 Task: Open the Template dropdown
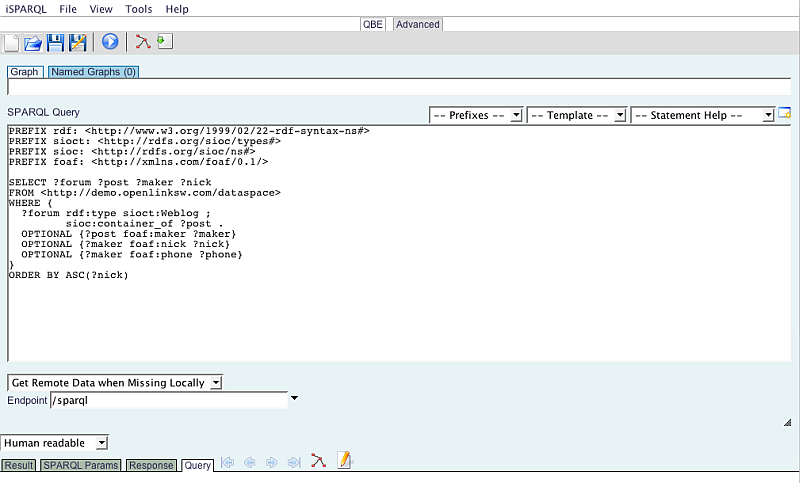click(577, 115)
